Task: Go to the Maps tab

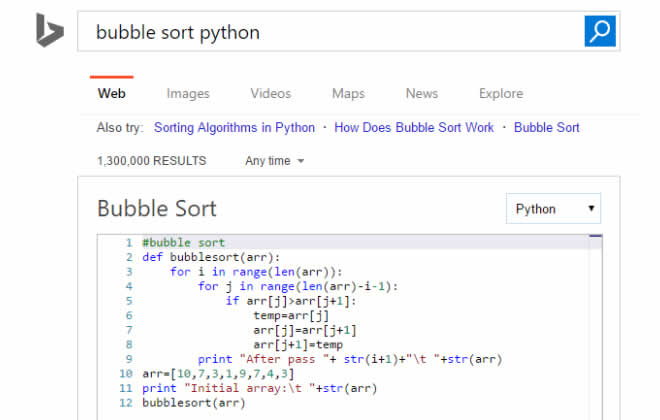Action: tap(348, 93)
